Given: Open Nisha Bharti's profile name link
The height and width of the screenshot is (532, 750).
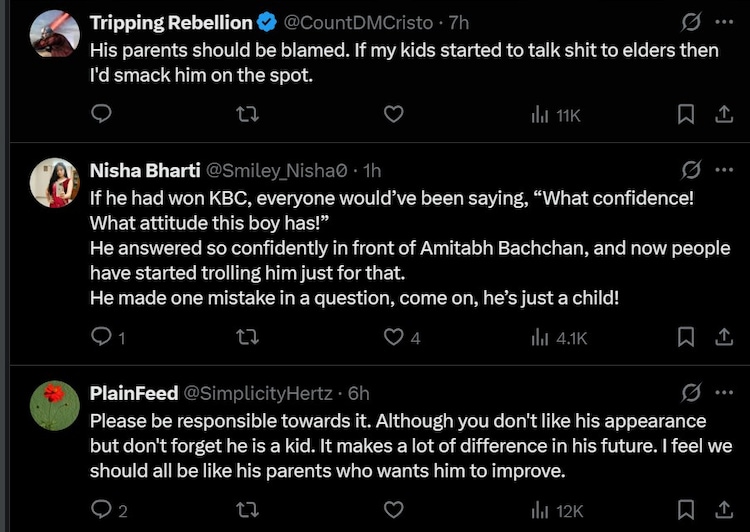Looking at the screenshot, I should 144,170.
